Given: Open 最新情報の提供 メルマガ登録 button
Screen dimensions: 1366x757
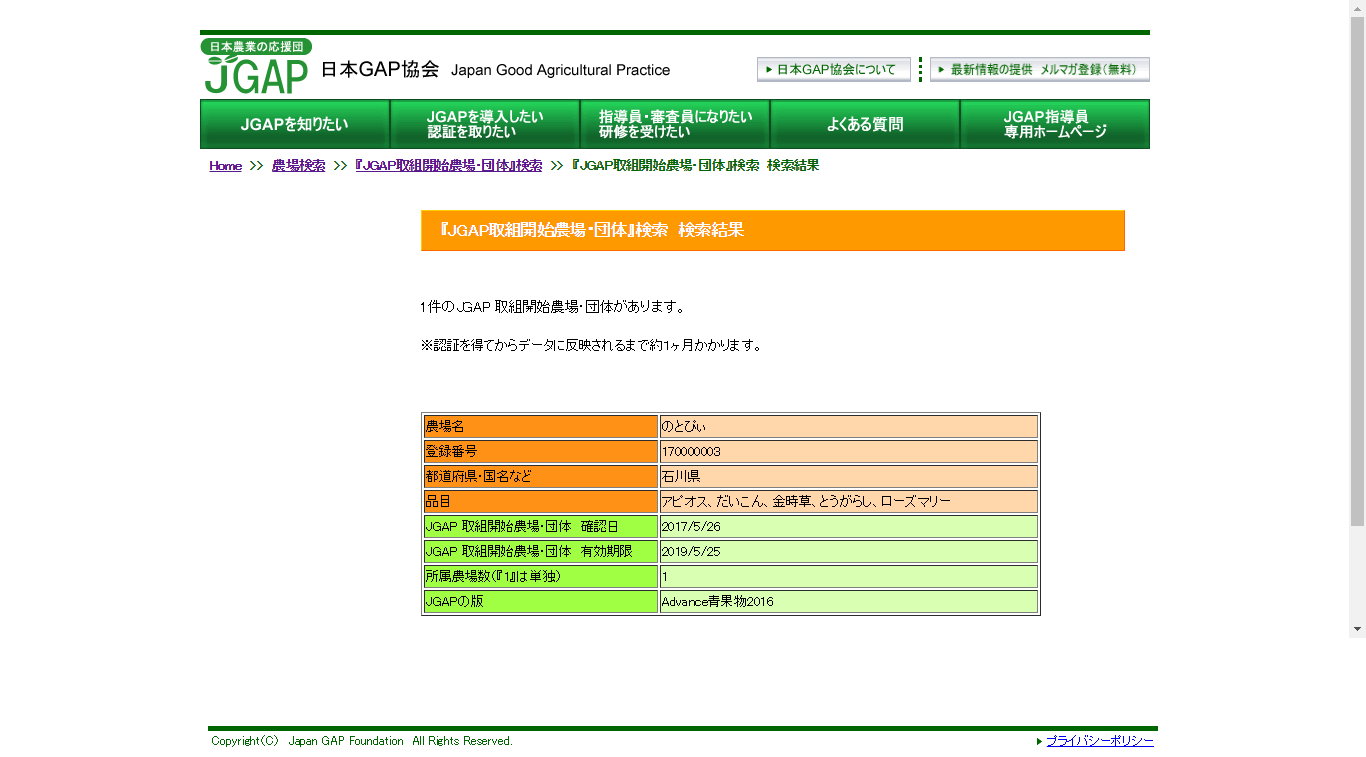Looking at the screenshot, I should tap(1039, 70).
